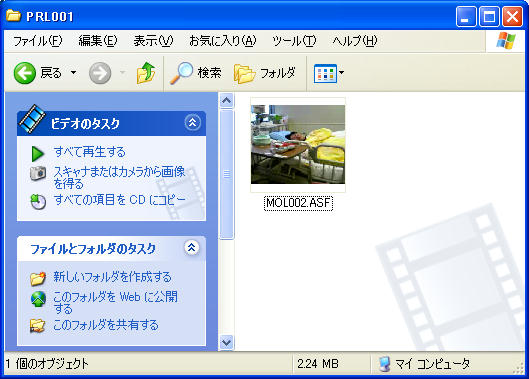529x379 pixels.
Task: Select the MOL002.ASF video thumbnail
Action: (298, 144)
